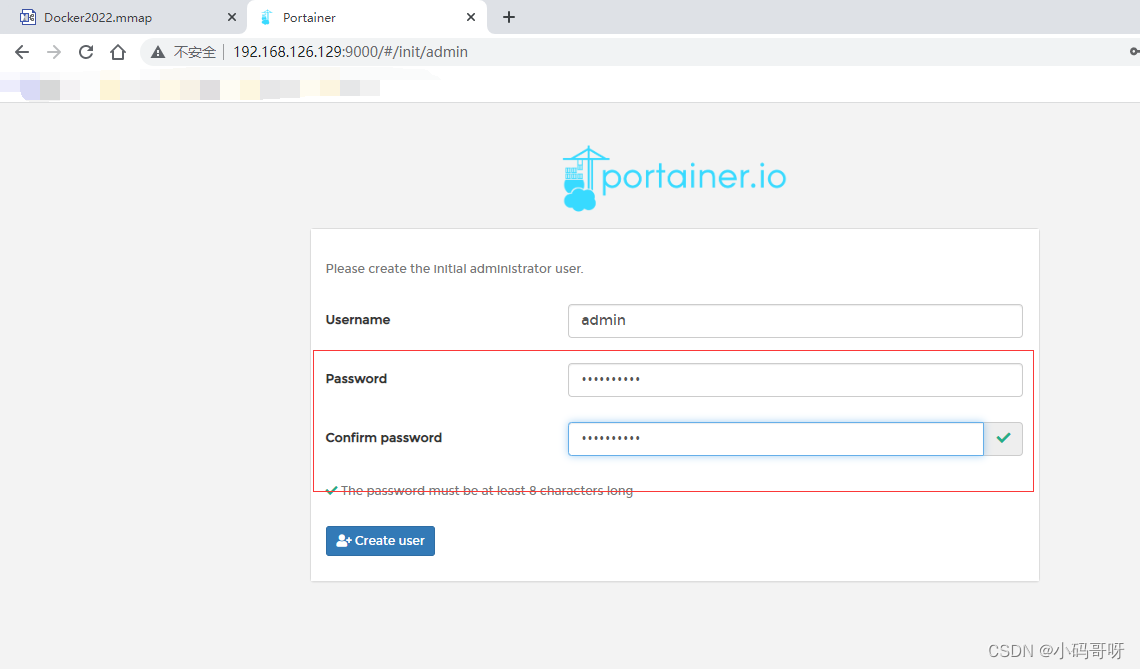Focus the Username field containing admin
1140x669 pixels.
pyautogui.click(x=795, y=321)
